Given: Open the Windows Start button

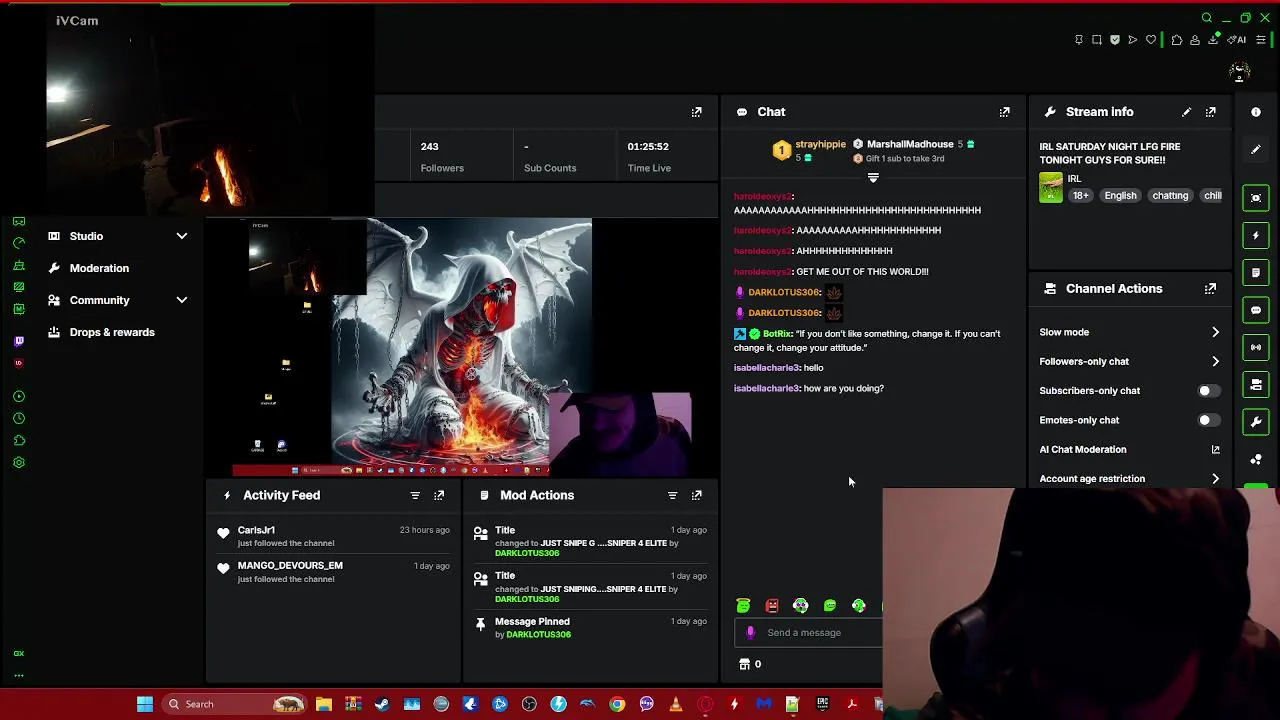Looking at the screenshot, I should click(145, 705).
